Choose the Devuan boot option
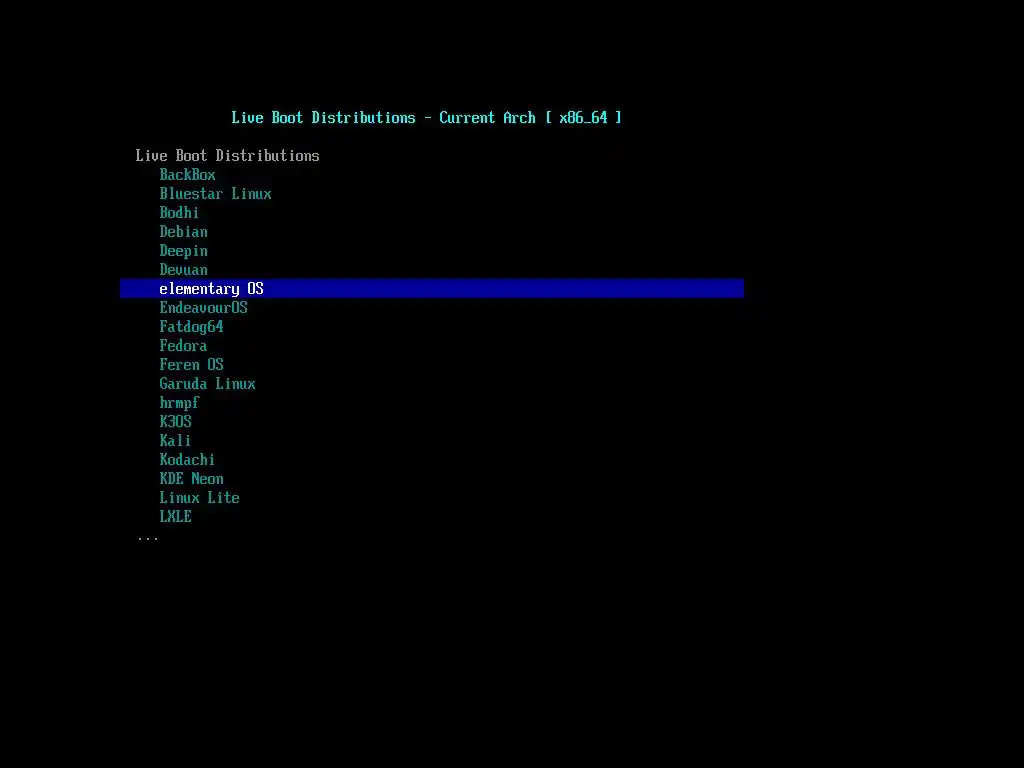 [184, 269]
